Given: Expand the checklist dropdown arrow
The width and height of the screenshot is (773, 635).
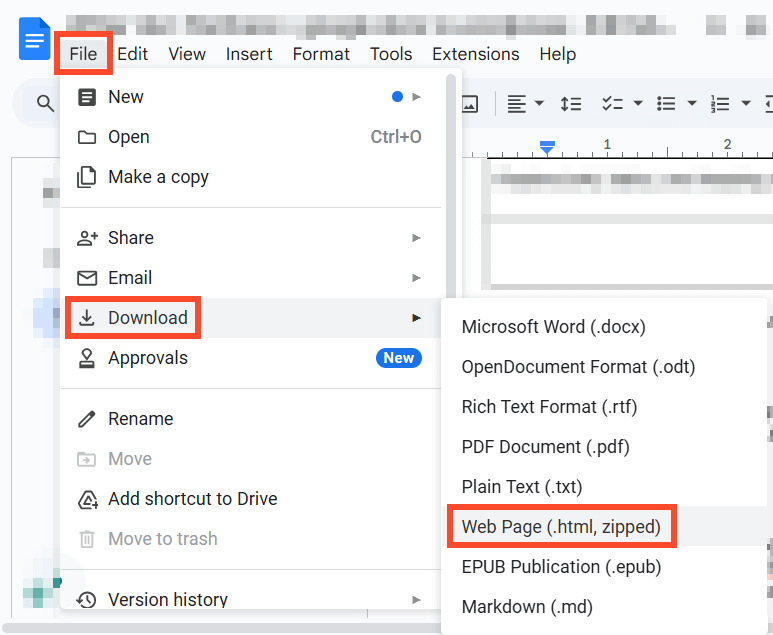Looking at the screenshot, I should click(x=637, y=104).
